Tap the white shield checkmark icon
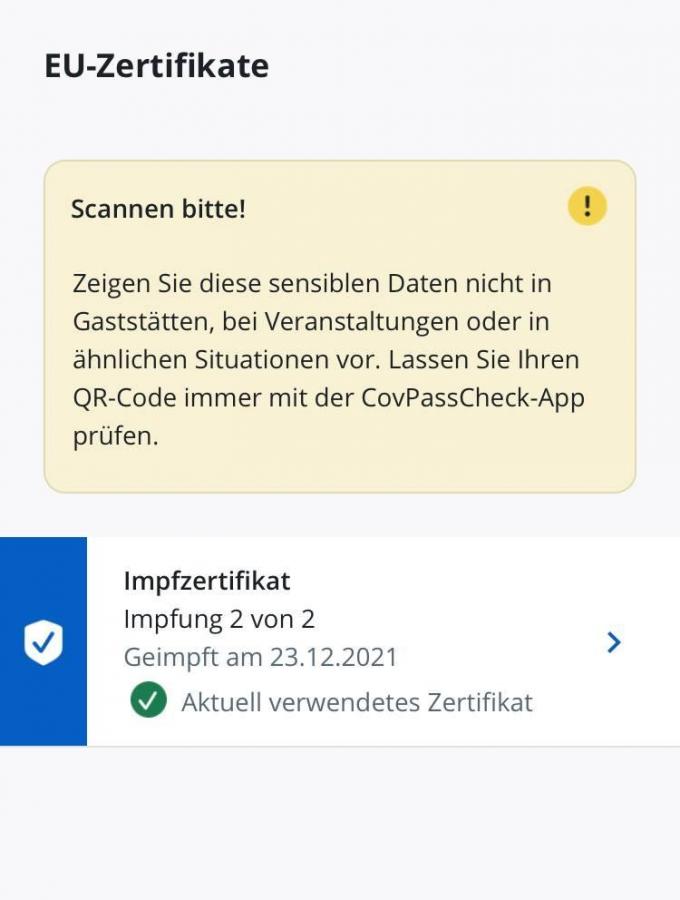680x900 pixels. coord(43,642)
